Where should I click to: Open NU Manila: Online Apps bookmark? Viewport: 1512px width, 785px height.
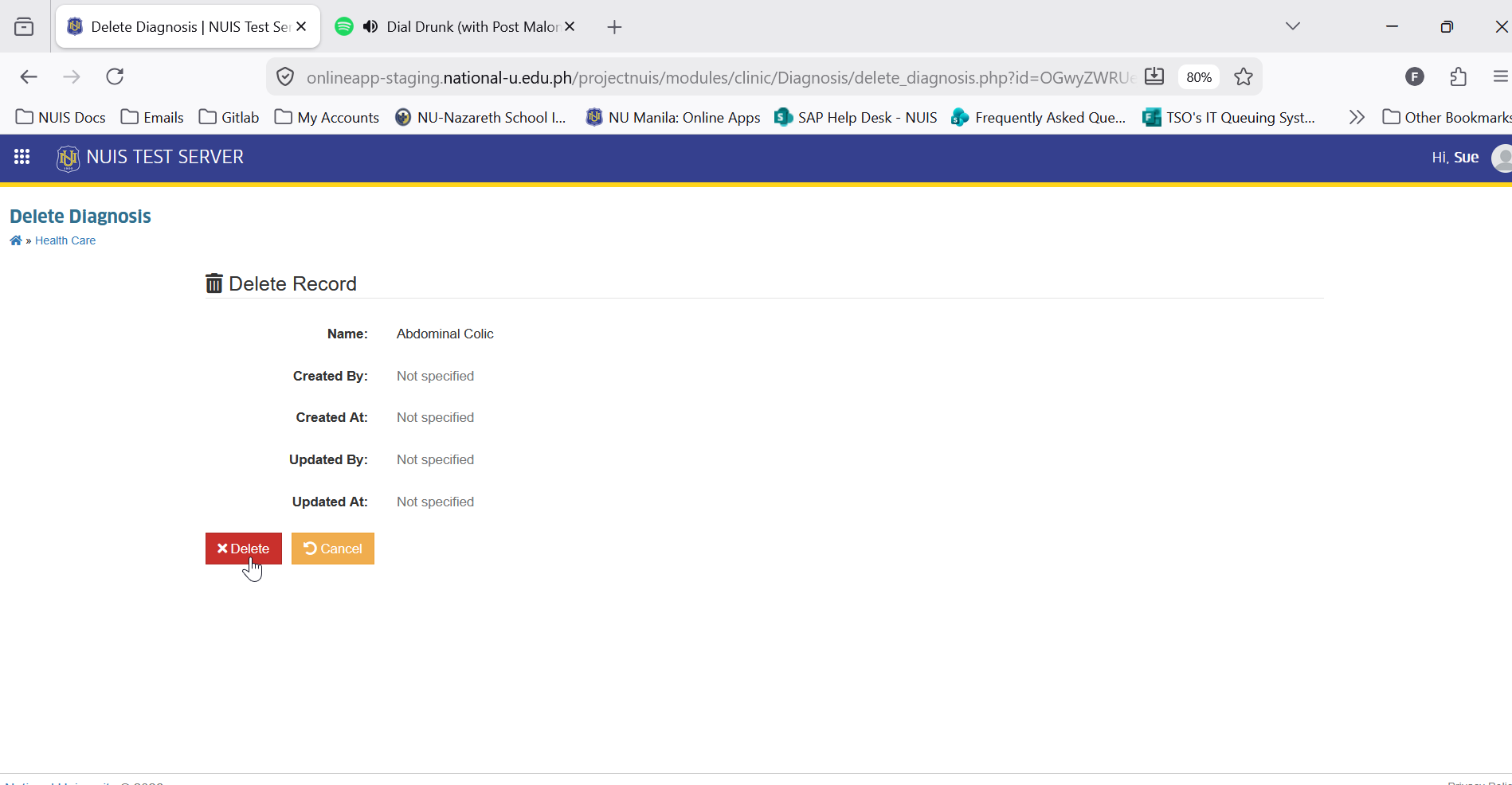click(673, 117)
